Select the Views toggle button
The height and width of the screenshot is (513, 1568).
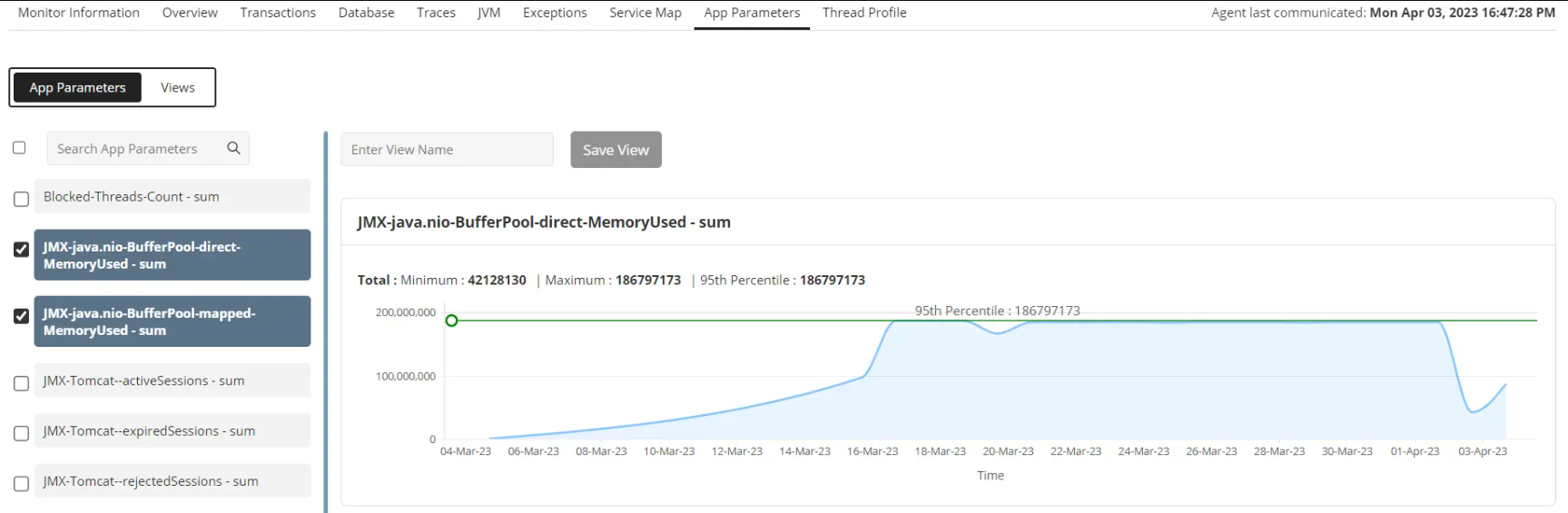click(178, 87)
